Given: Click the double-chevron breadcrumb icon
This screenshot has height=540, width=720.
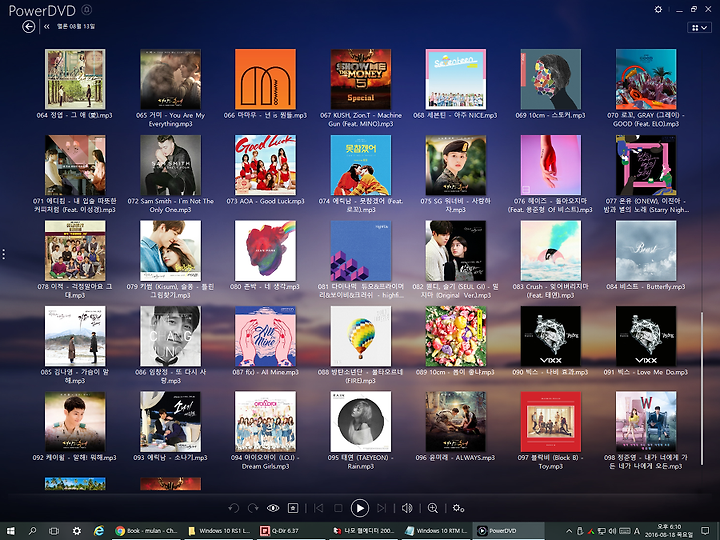Looking at the screenshot, I should point(46,27).
